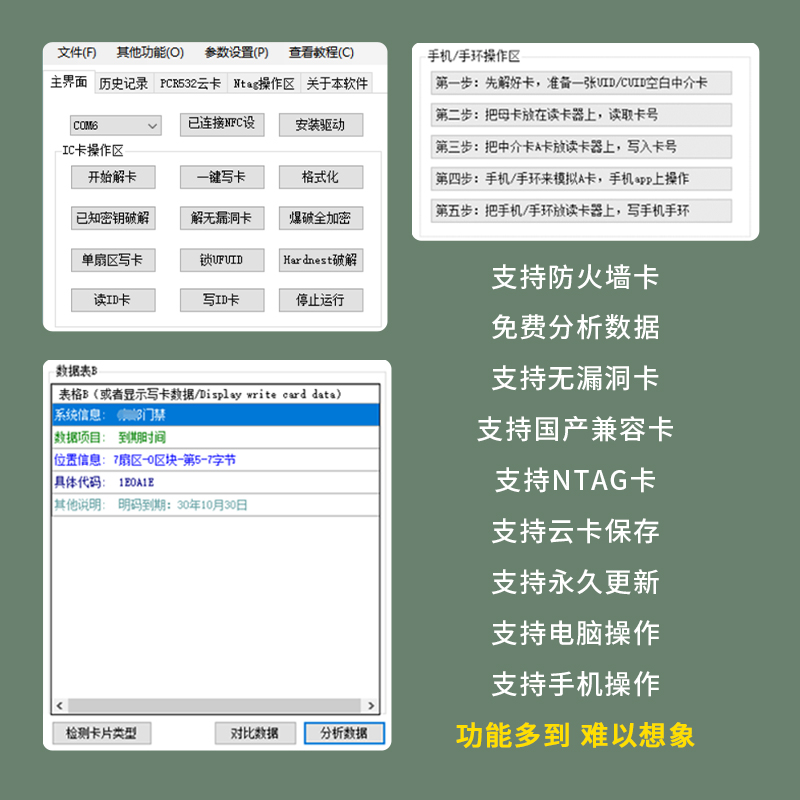
Task: Switch to the 历史记录 tab
Action: click(x=123, y=83)
